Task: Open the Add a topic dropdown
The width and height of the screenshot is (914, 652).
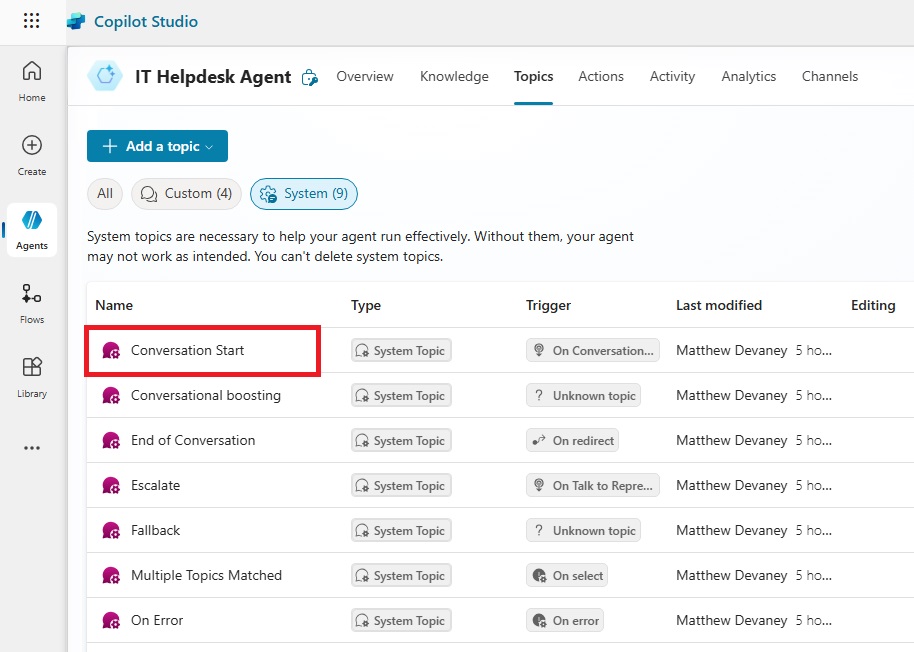Action: click(x=157, y=146)
